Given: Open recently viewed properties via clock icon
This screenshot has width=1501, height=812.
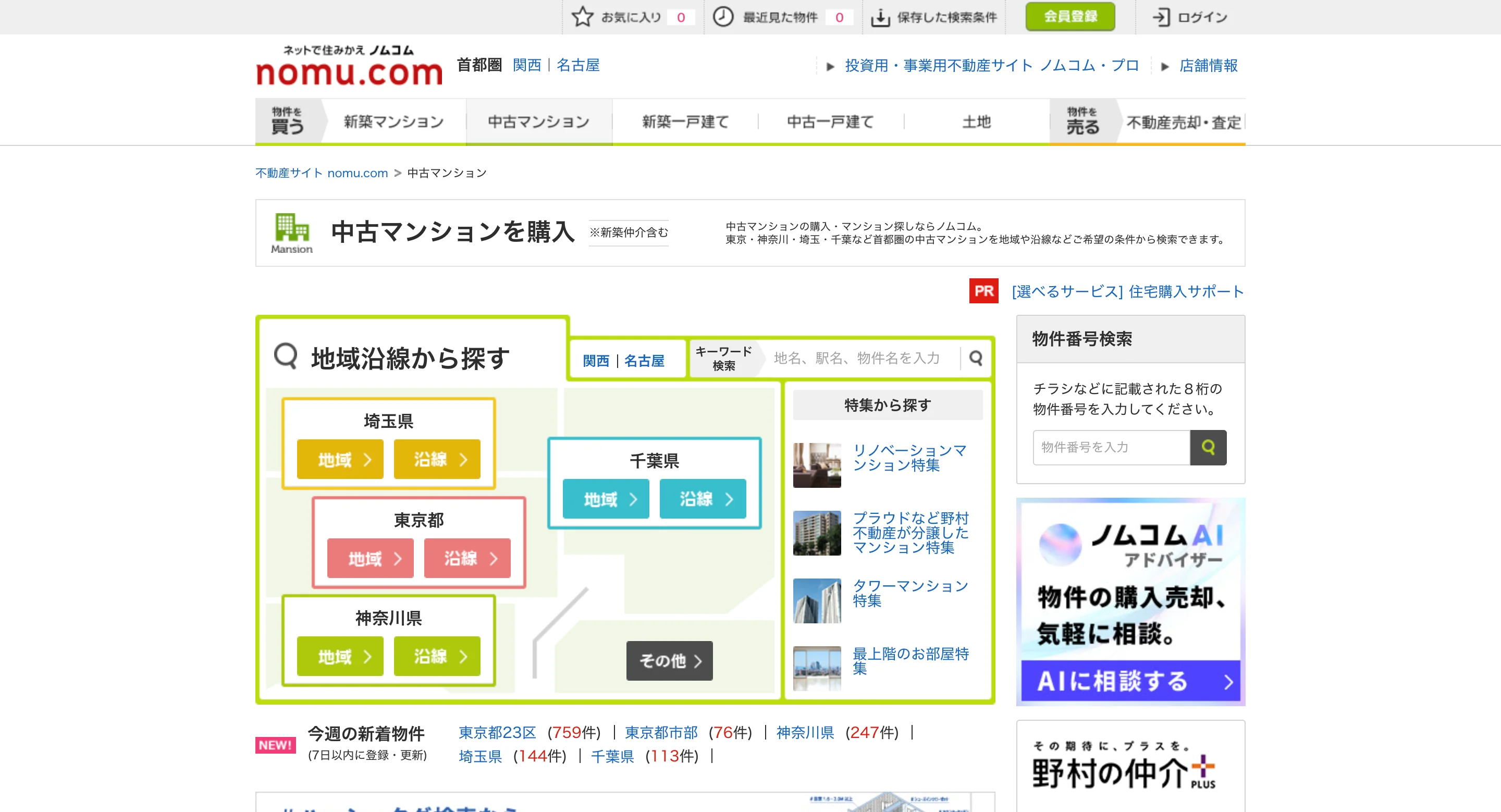Looking at the screenshot, I should (722, 17).
